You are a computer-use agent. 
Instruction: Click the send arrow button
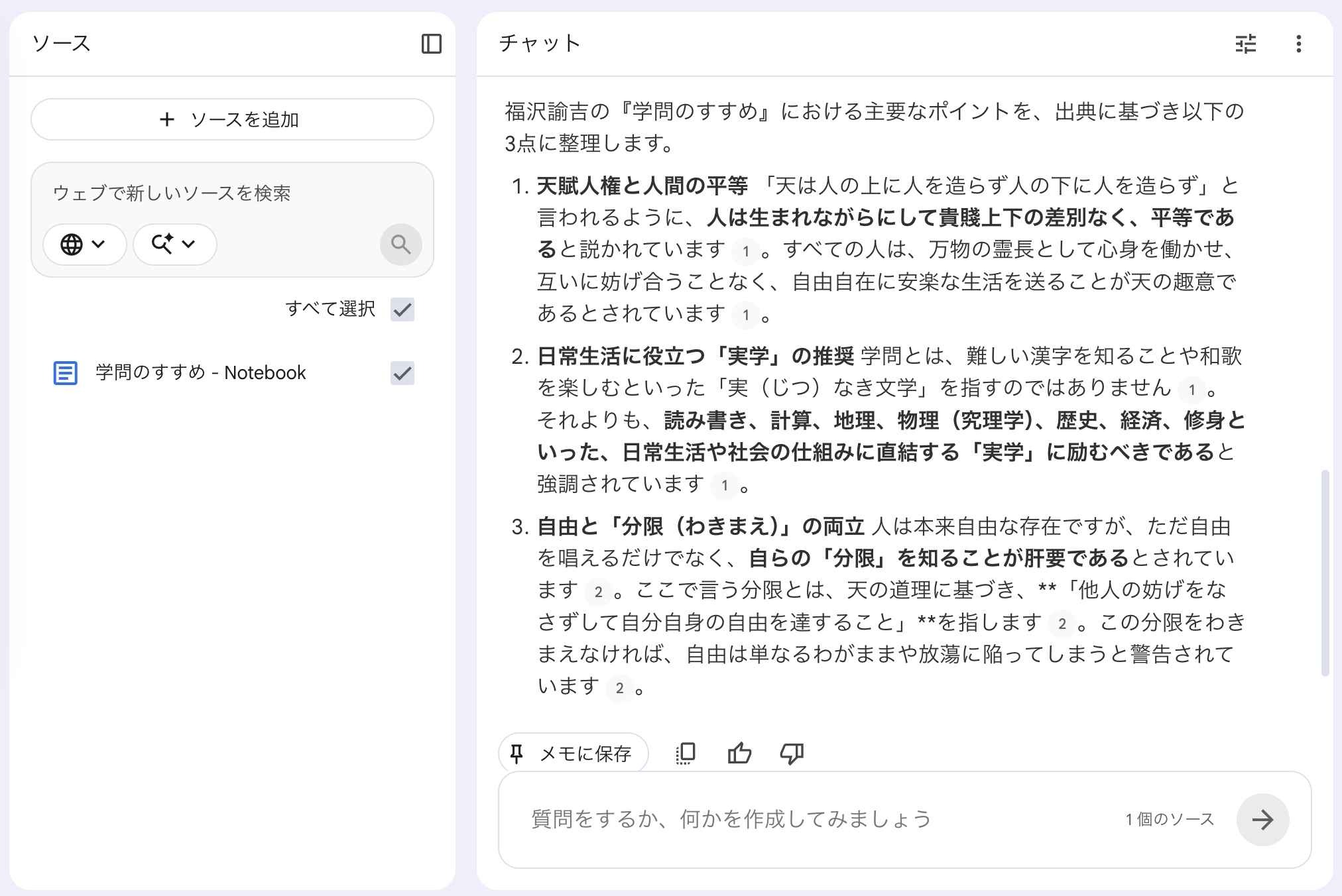(1262, 820)
